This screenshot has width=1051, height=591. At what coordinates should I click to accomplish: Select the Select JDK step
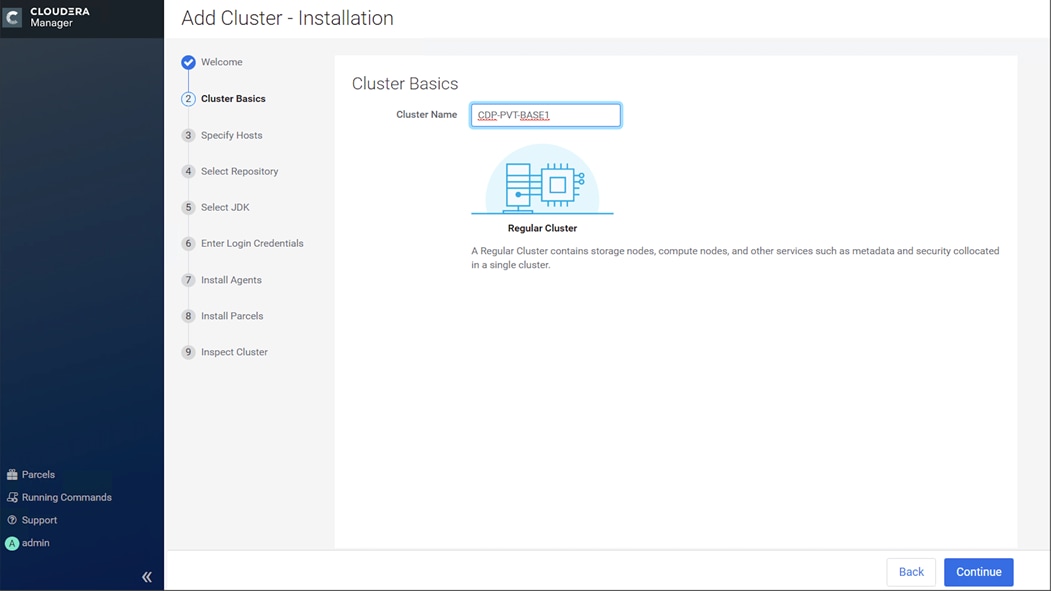coord(225,208)
